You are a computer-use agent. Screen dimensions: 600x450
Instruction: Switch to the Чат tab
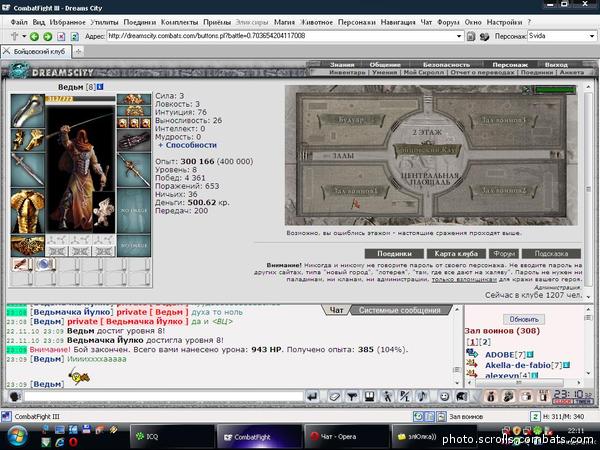click(336, 310)
